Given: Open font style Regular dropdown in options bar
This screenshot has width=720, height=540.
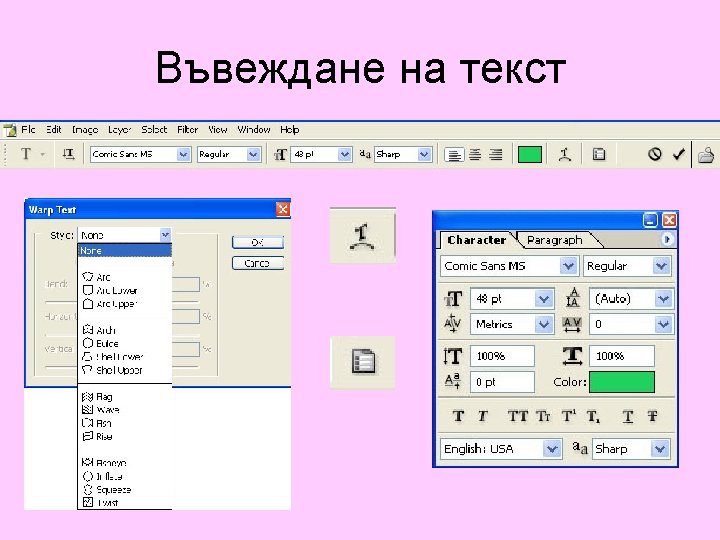Looking at the screenshot, I should coord(253,154).
